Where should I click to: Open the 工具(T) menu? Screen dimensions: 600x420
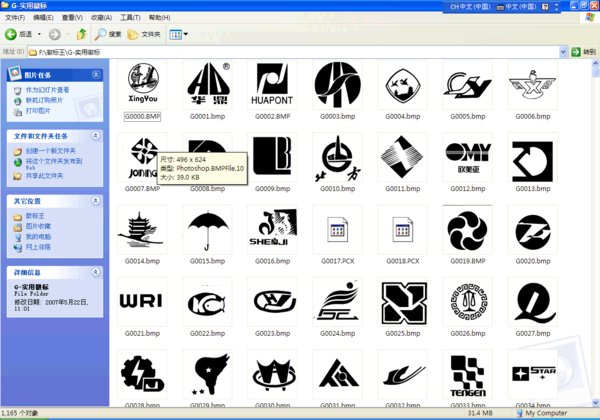(x=130, y=17)
